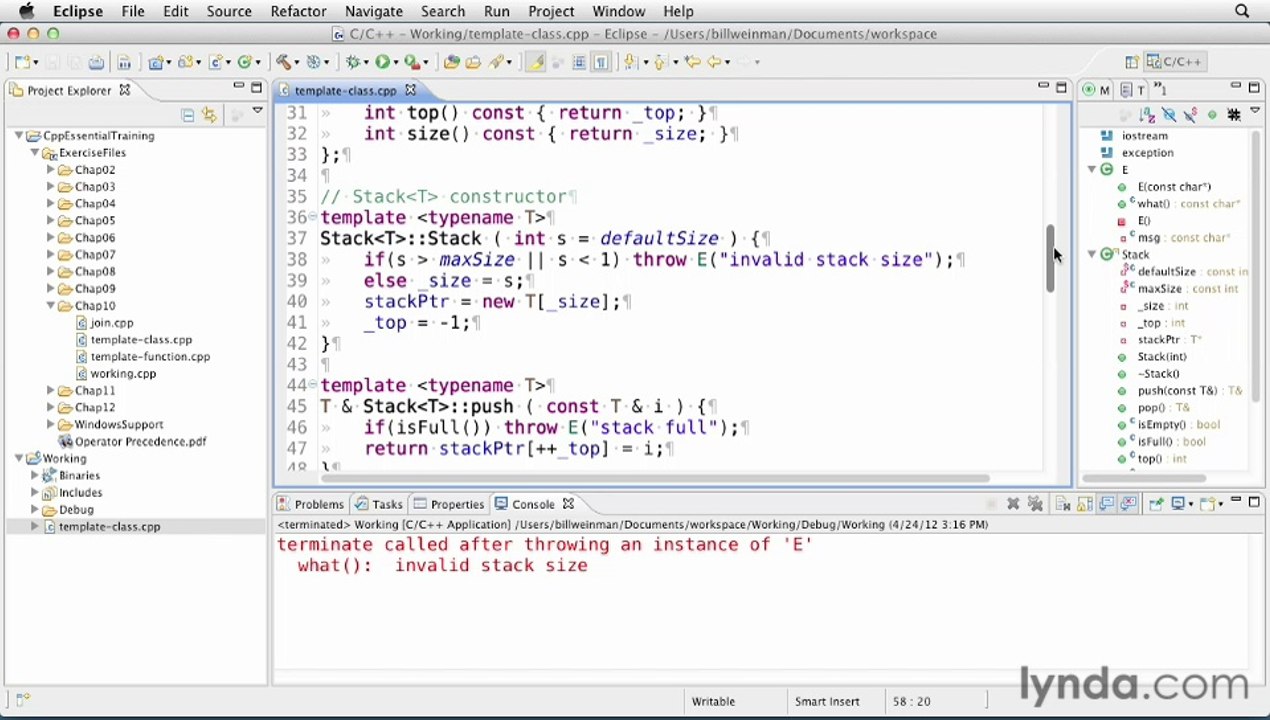Switch to the Properties tab
The width and height of the screenshot is (1270, 720).
click(449, 504)
